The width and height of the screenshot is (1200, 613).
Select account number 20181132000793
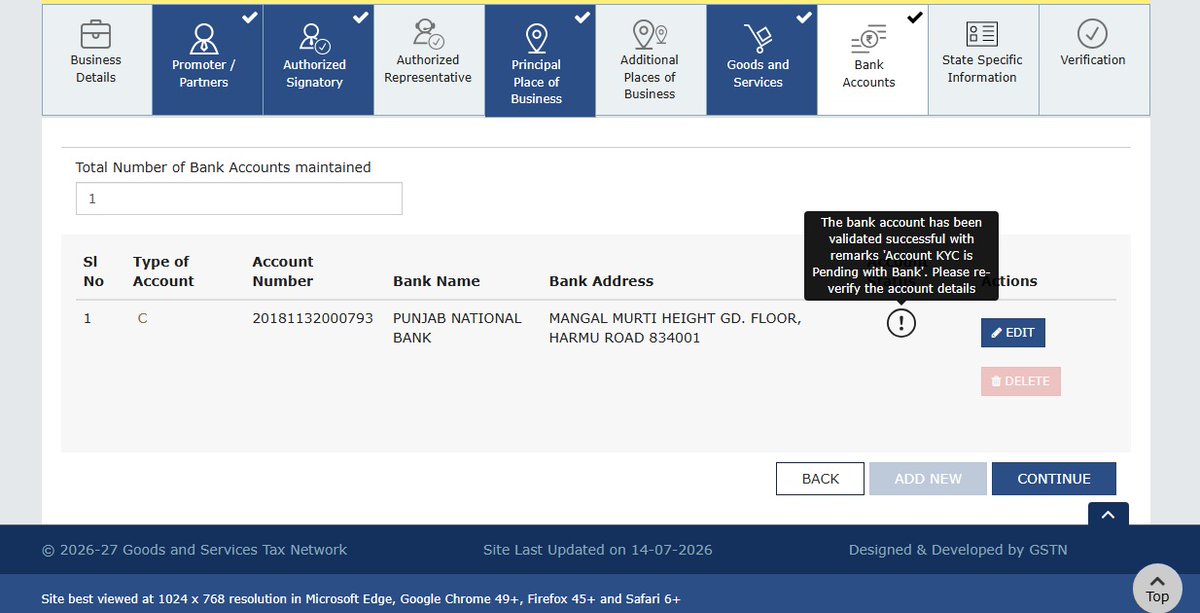point(313,318)
